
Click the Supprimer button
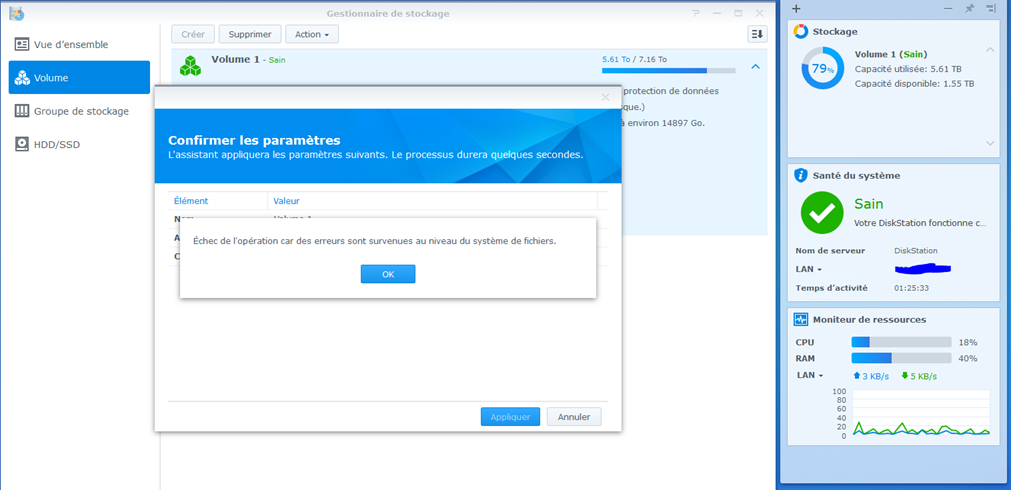click(250, 34)
